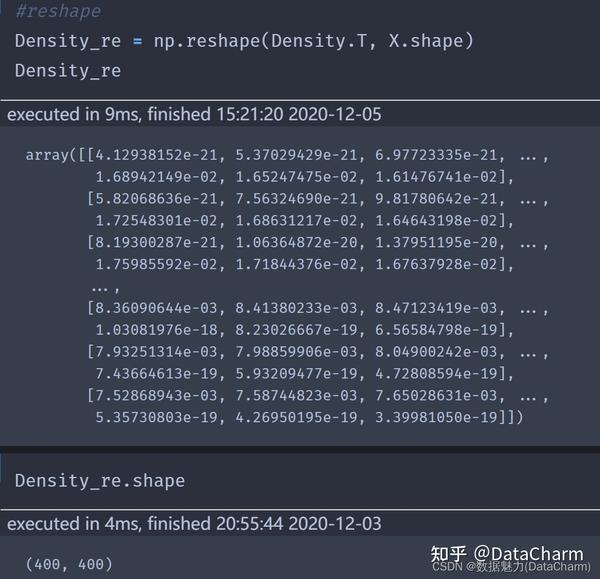Click value 8.36090644e-03 in the output
Screen dimensions: 600x579
point(156,308)
